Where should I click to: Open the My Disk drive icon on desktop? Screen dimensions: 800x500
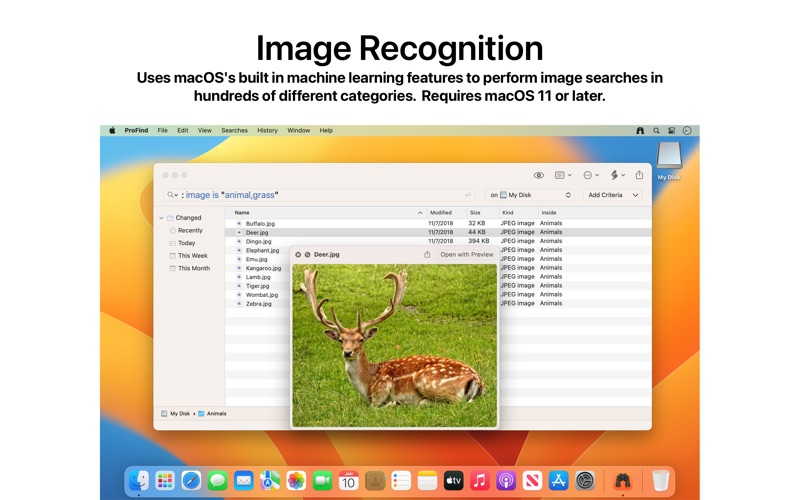pos(668,157)
